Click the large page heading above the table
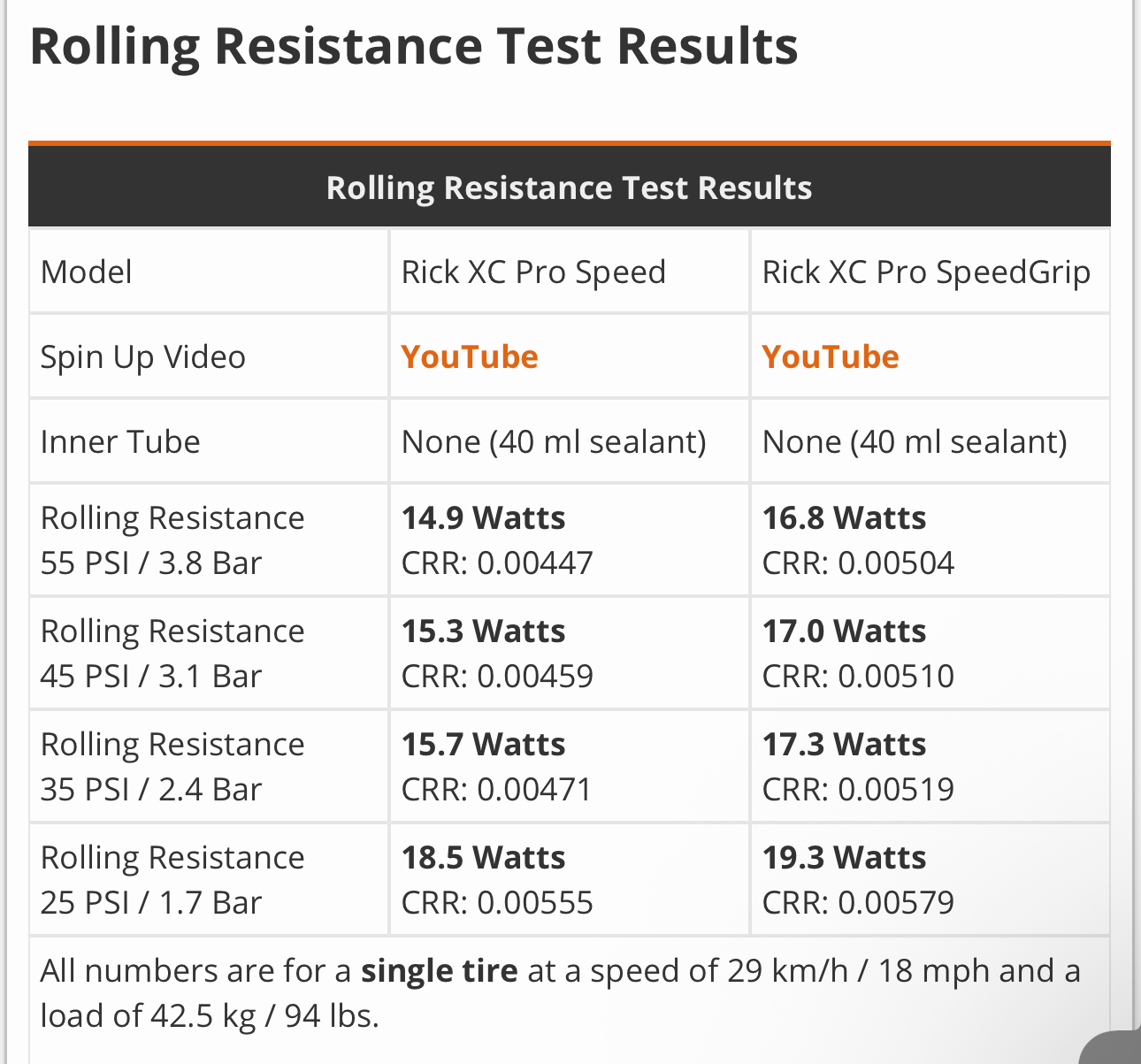 click(x=414, y=47)
